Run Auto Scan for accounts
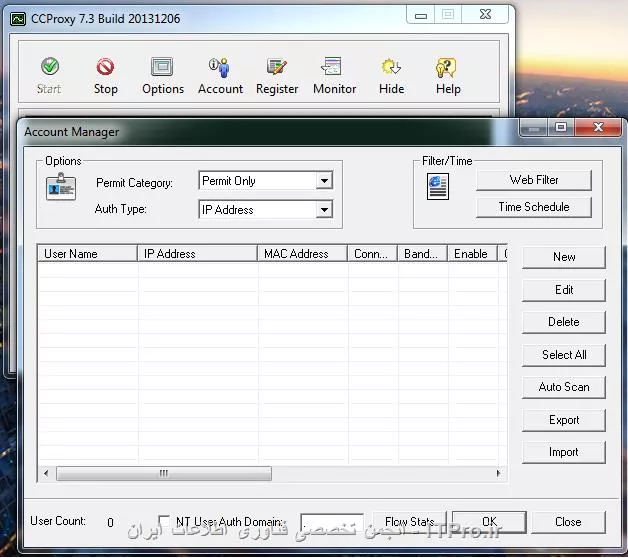628x558 pixels. (x=564, y=387)
